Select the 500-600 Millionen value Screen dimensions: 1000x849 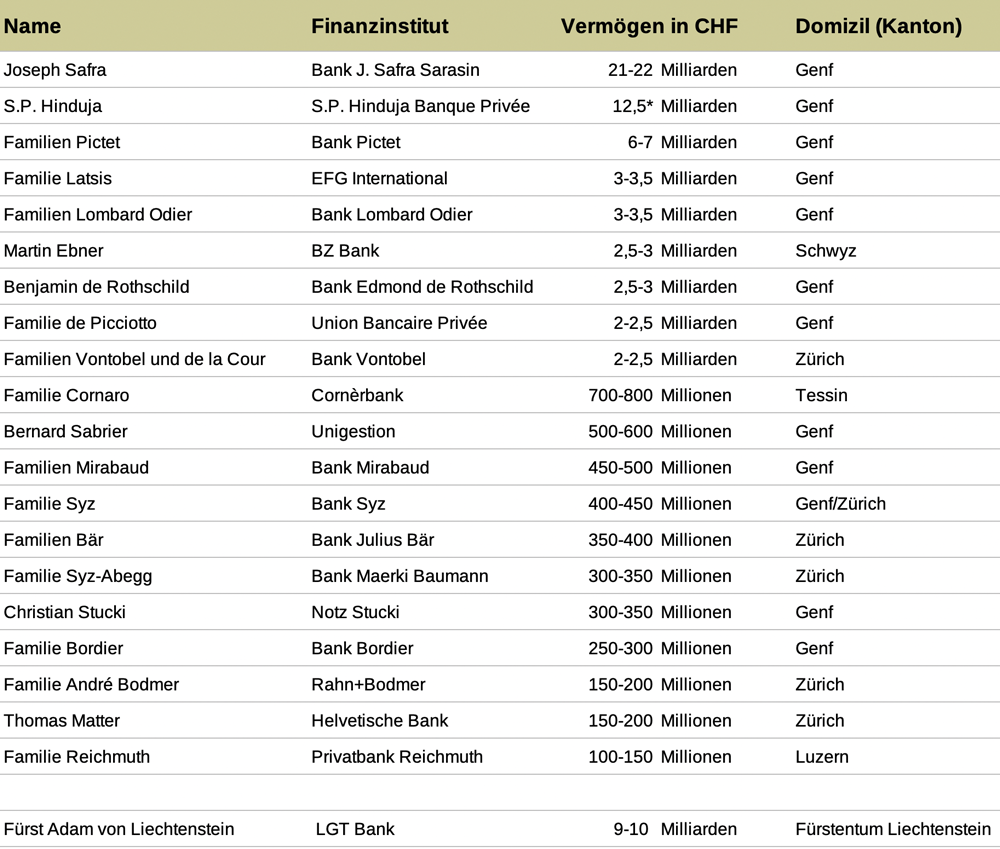point(659,432)
